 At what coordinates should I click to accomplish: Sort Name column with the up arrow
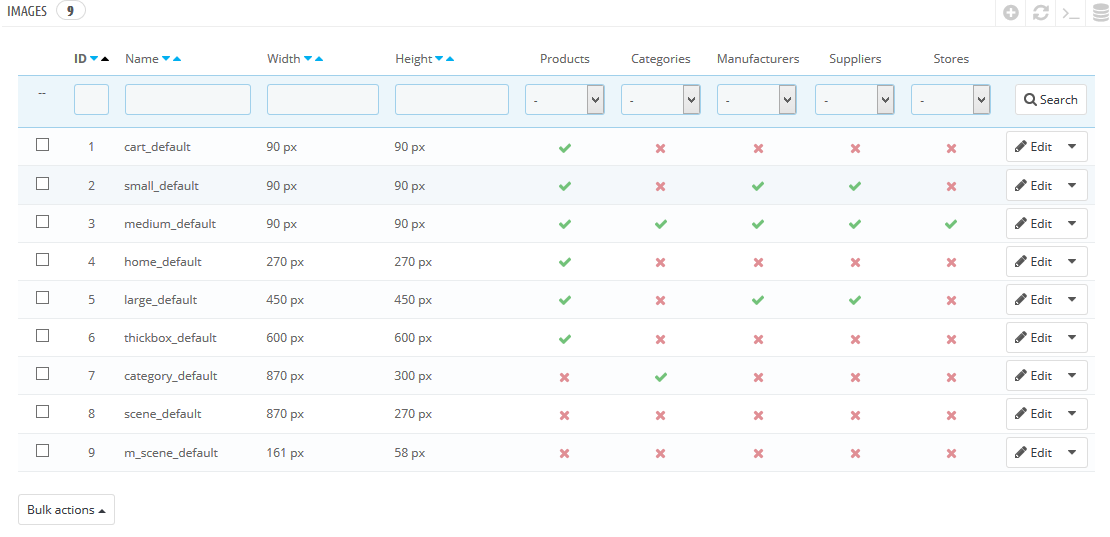coord(177,59)
